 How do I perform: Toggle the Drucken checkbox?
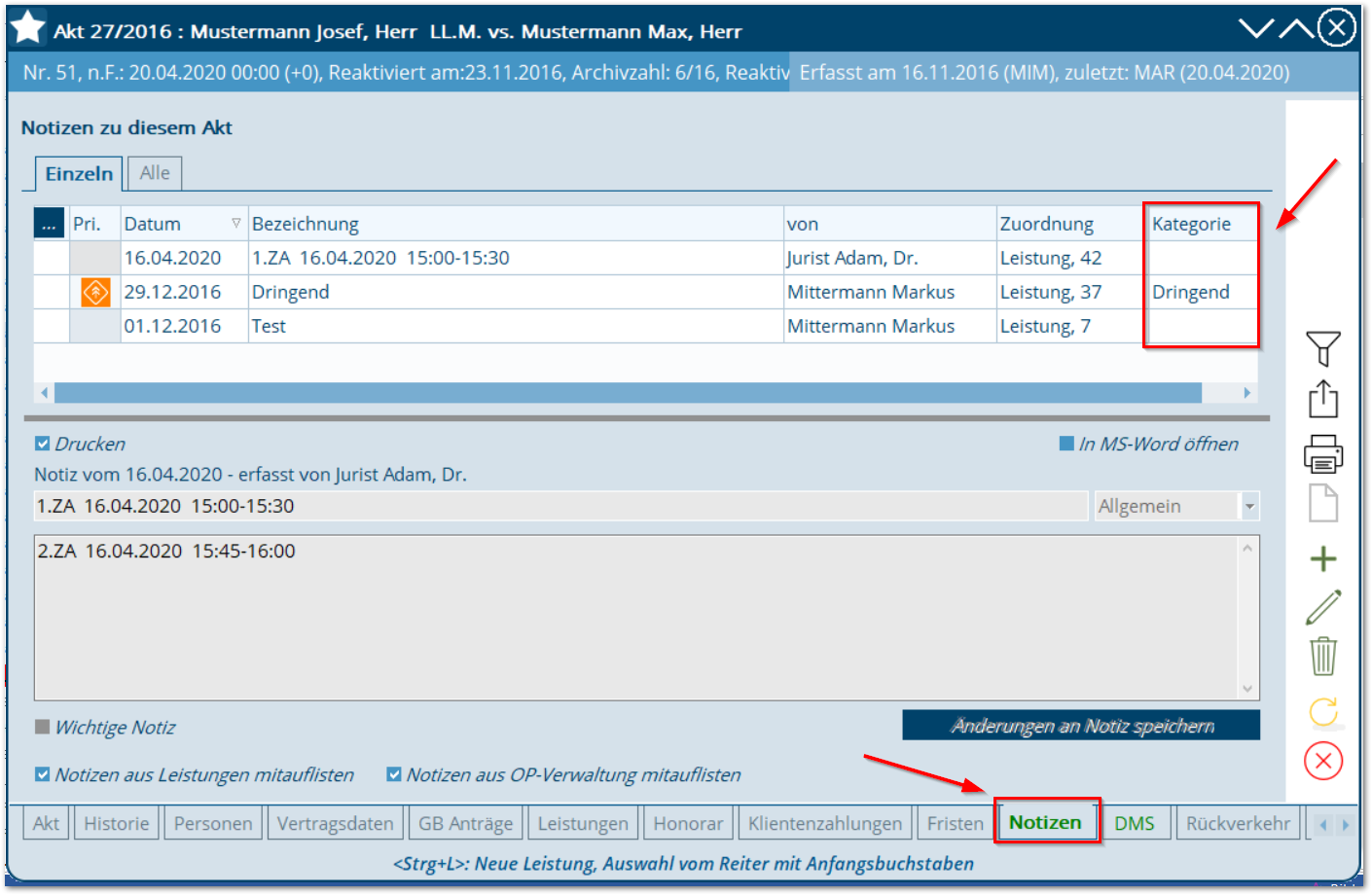[42, 444]
